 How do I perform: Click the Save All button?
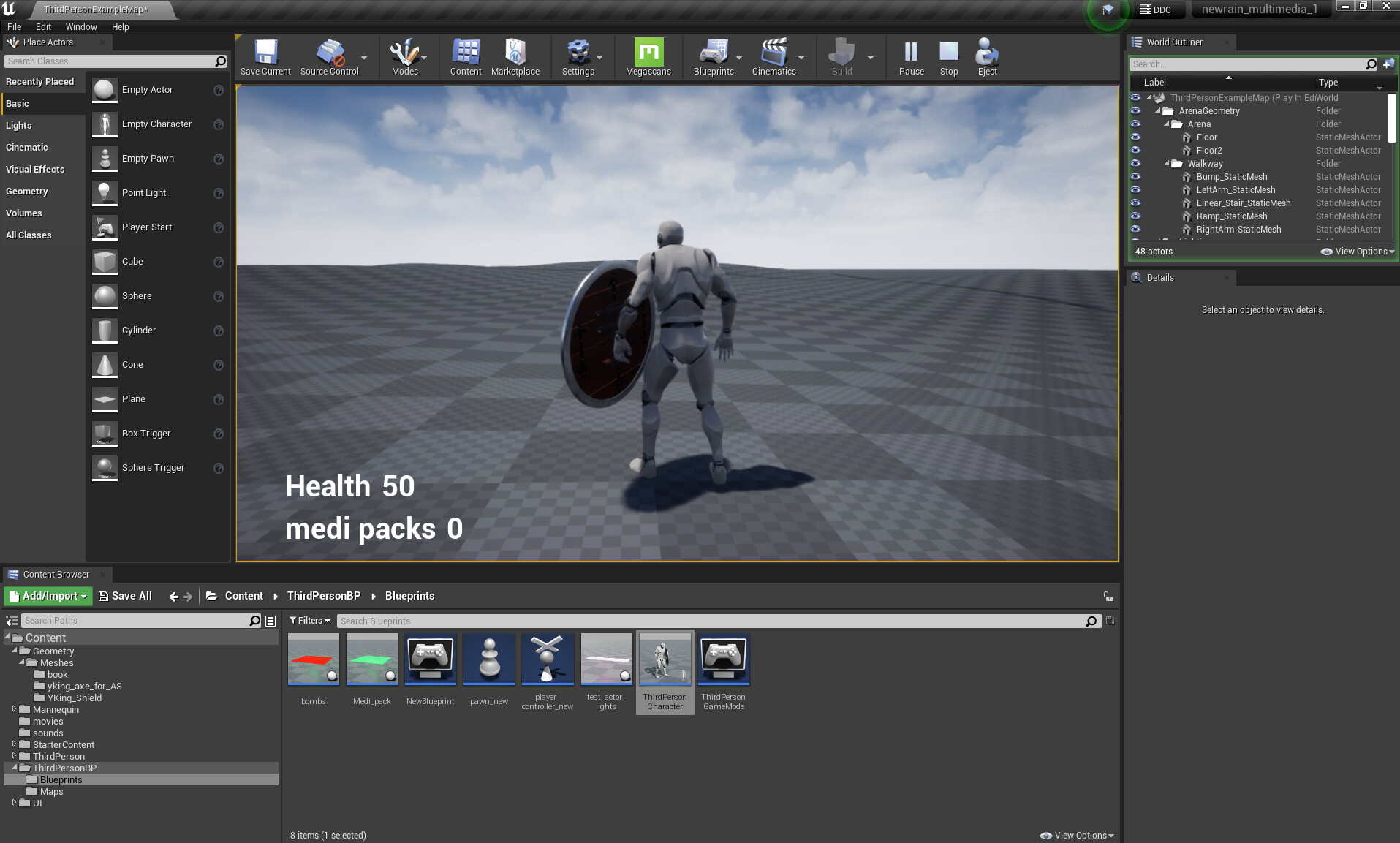pyautogui.click(x=125, y=596)
